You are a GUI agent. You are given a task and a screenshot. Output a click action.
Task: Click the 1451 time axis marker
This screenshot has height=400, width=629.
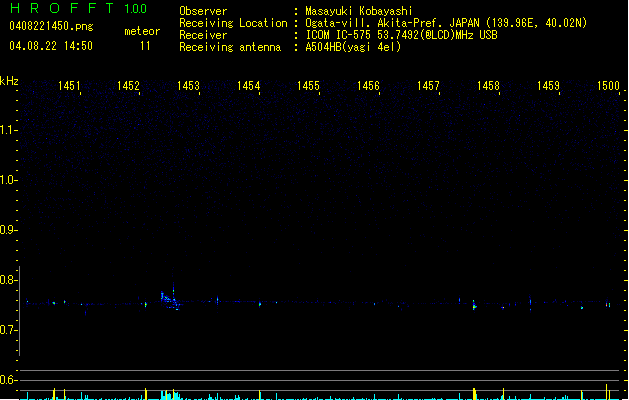[69, 86]
